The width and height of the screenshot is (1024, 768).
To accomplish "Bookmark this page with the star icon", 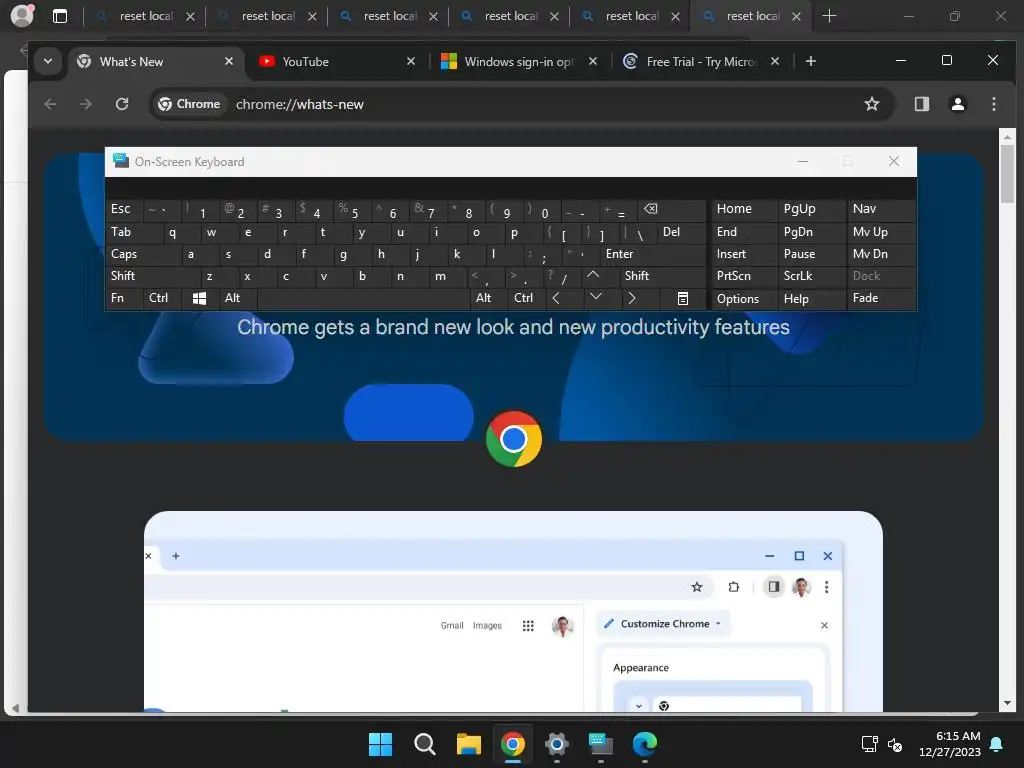I will tap(871, 104).
